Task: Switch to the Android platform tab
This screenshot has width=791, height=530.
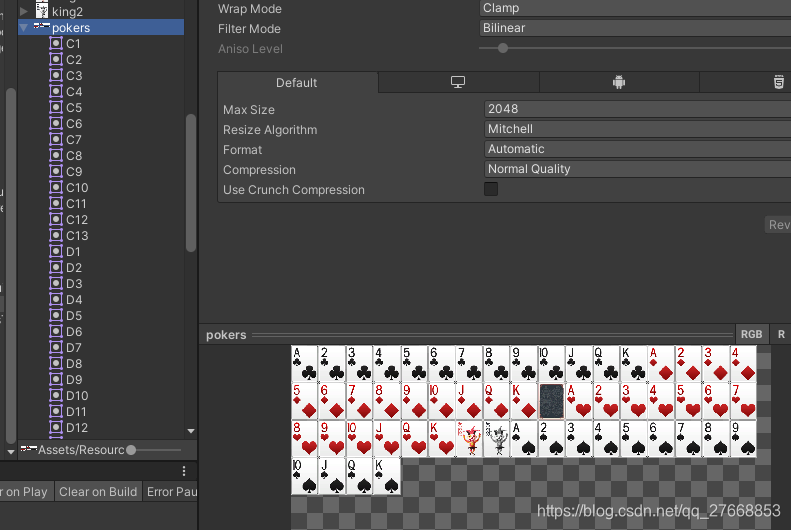Action: pyautogui.click(x=619, y=82)
